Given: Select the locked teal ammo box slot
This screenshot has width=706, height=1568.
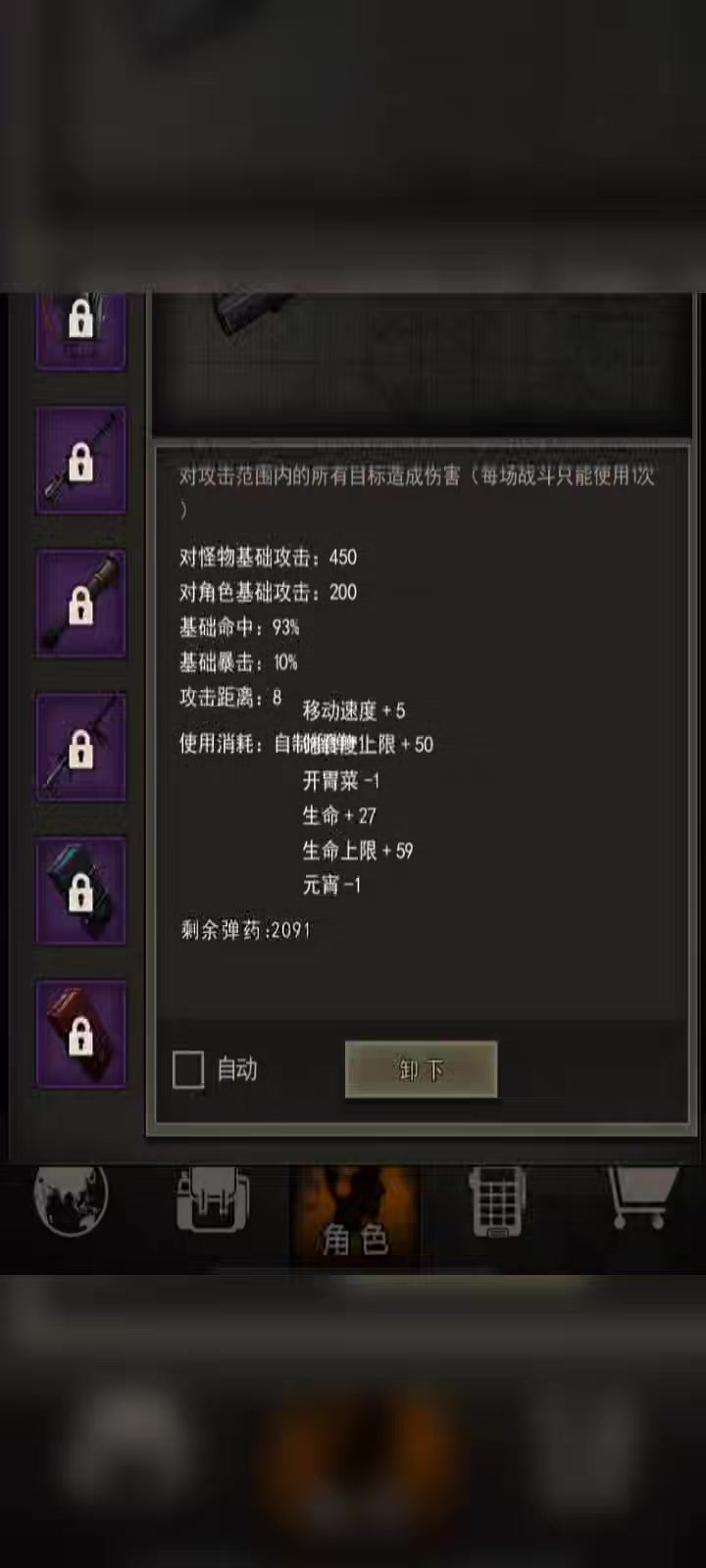Looking at the screenshot, I should [81, 890].
